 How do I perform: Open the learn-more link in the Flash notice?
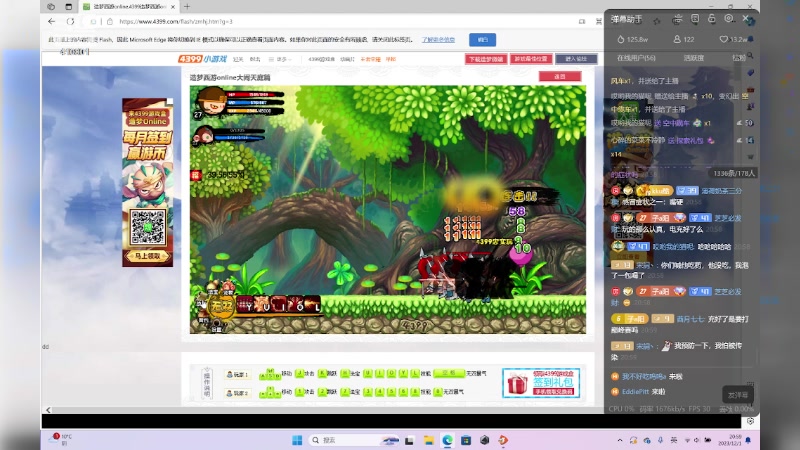(x=438, y=39)
